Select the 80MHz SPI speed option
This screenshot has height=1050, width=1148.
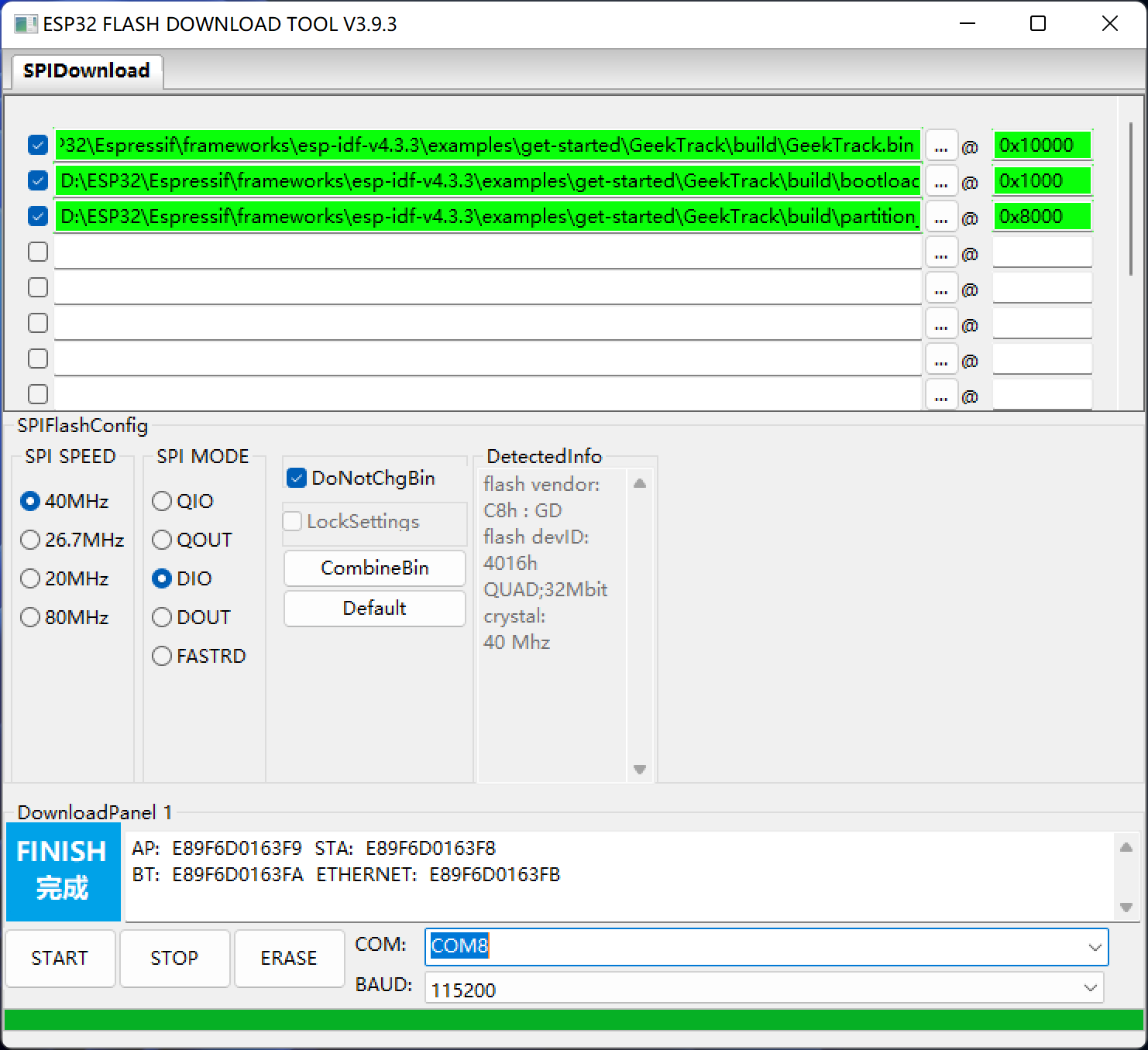click(x=30, y=617)
